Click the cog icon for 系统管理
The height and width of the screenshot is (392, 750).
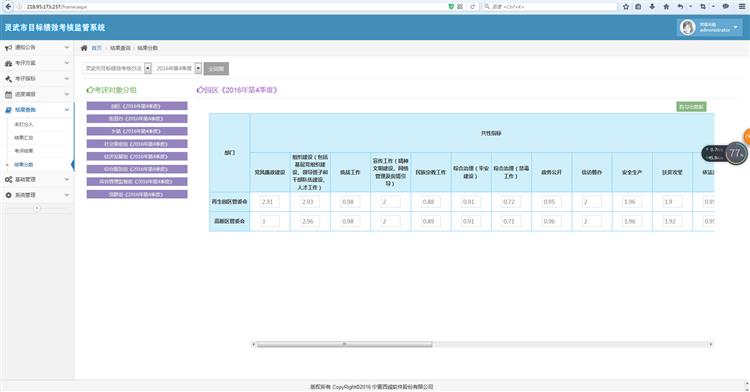coord(8,195)
